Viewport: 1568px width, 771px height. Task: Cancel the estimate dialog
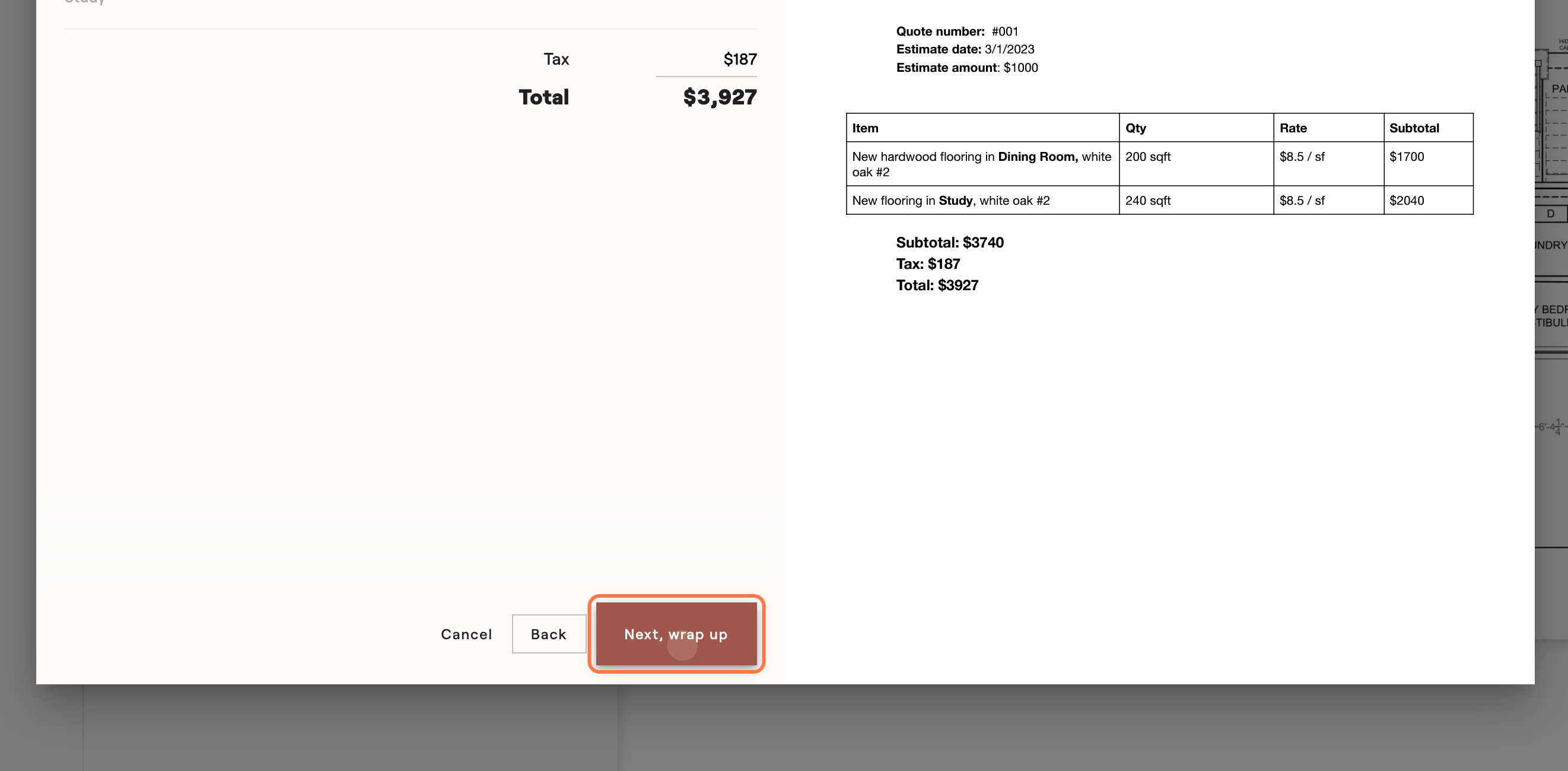(x=466, y=634)
